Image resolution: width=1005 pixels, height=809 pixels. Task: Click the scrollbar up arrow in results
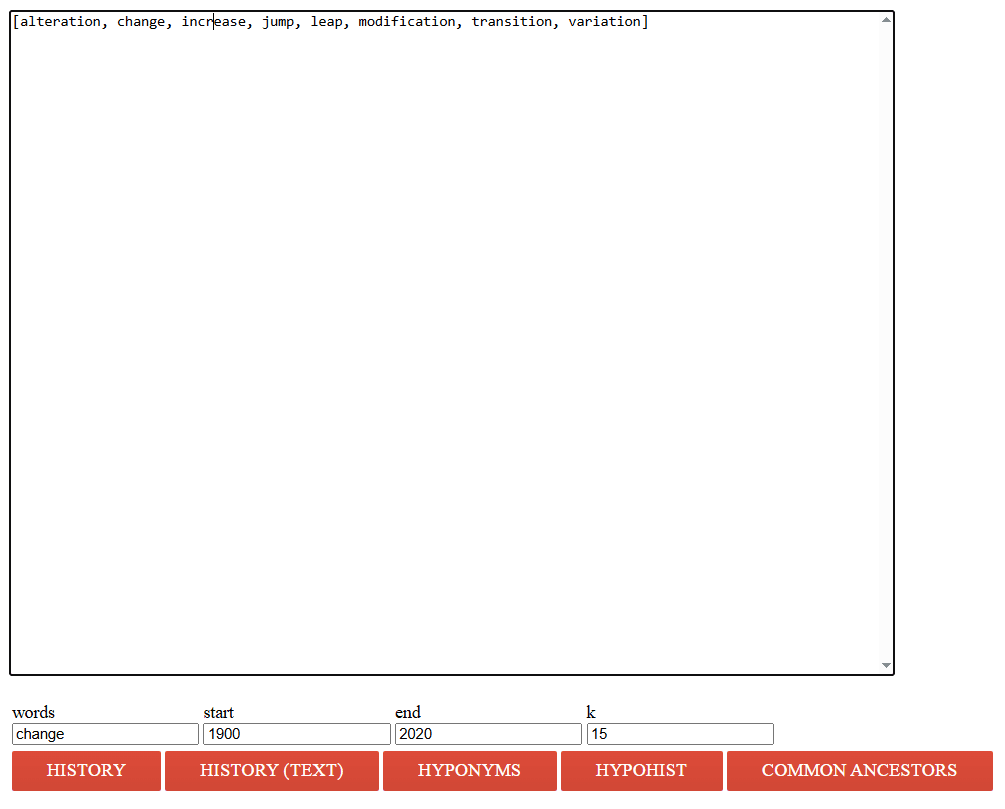(886, 20)
